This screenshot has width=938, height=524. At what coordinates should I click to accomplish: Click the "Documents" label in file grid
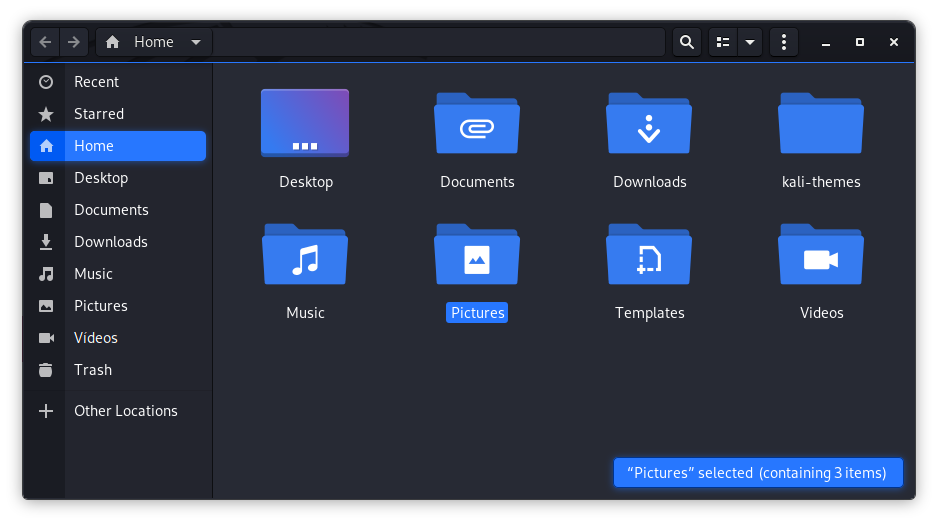(x=477, y=182)
